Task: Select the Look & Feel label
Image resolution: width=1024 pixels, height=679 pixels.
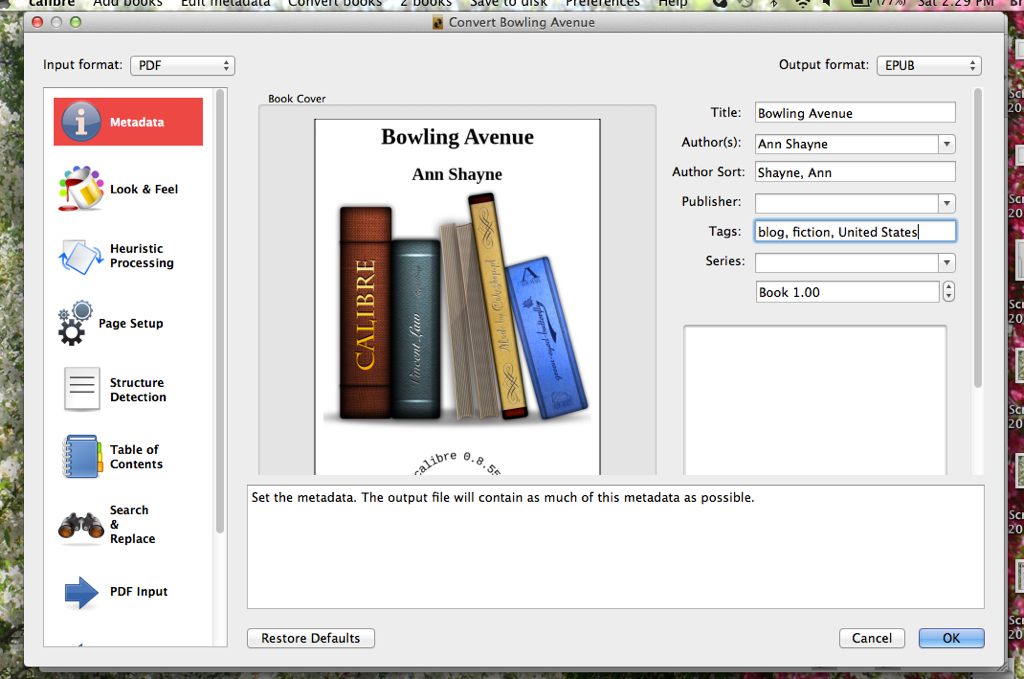Action: coord(144,189)
